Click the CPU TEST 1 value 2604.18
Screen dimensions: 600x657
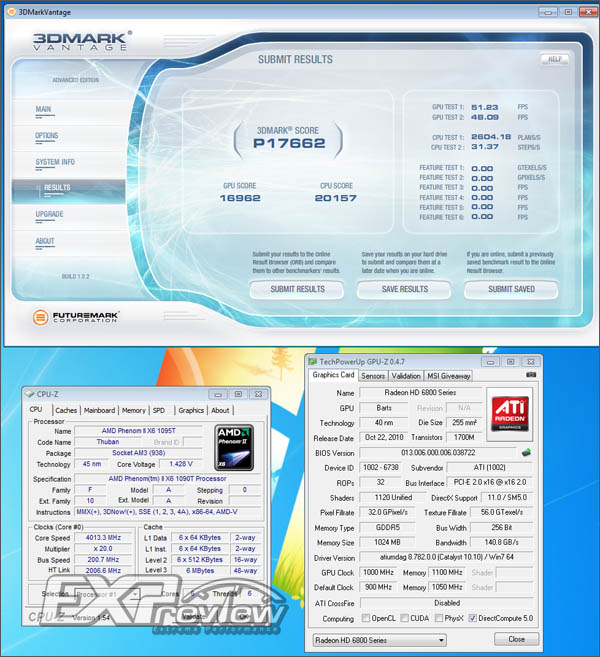tap(491, 137)
